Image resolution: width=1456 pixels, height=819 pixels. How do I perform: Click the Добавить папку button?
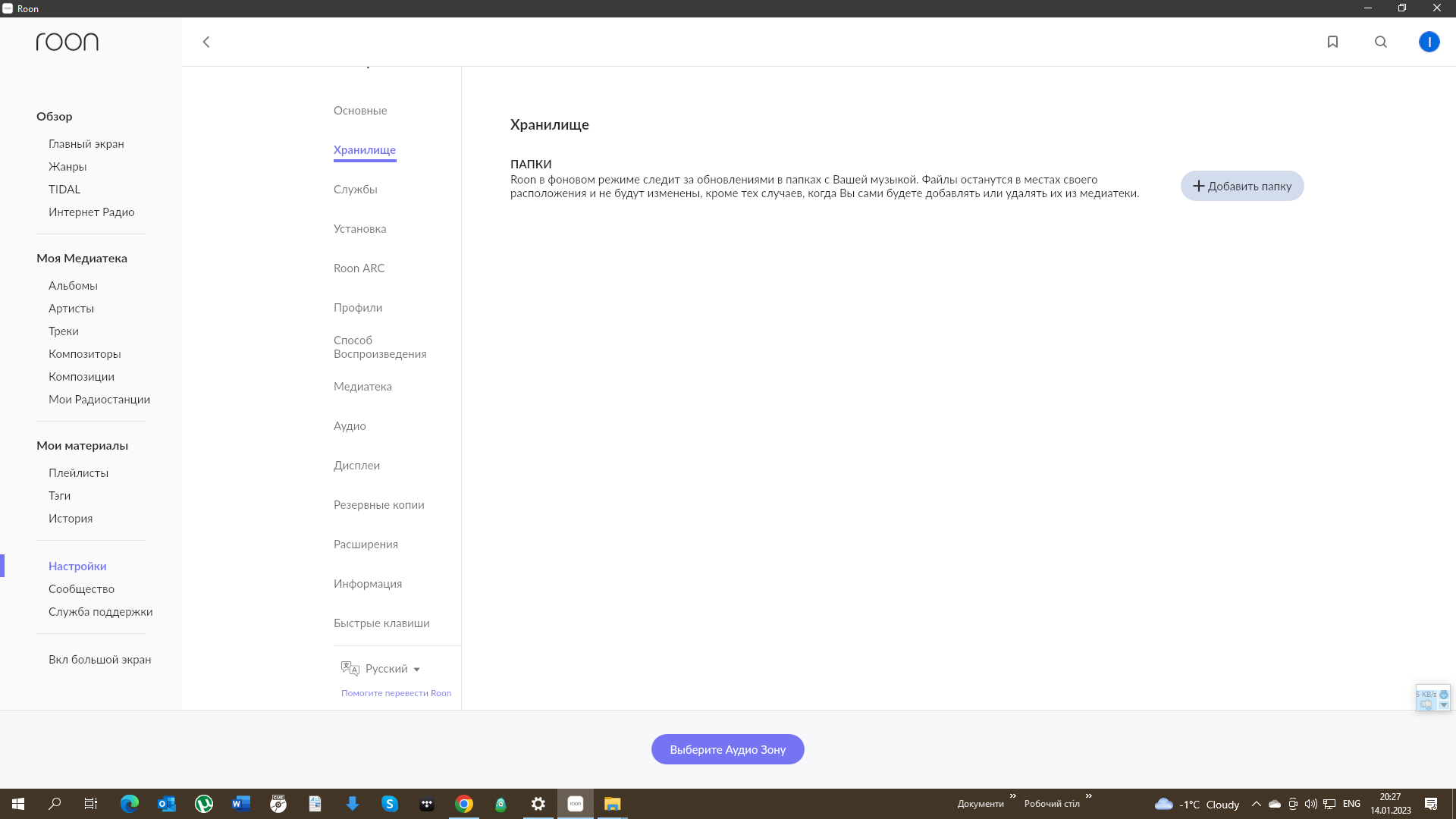coord(1242,186)
